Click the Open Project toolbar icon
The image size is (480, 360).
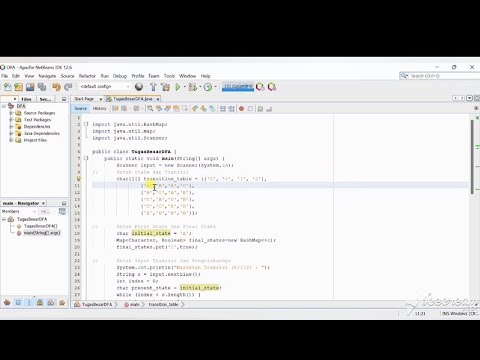click(30, 87)
